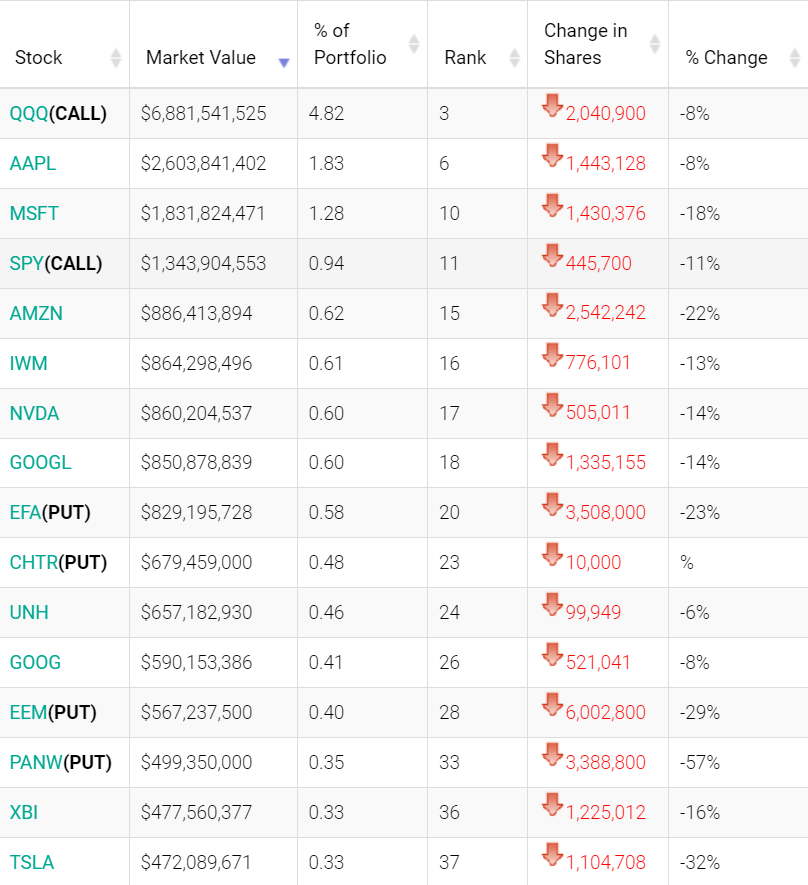Click the red down arrow in MSFT row
The height and width of the screenshot is (885, 808).
click(x=552, y=205)
